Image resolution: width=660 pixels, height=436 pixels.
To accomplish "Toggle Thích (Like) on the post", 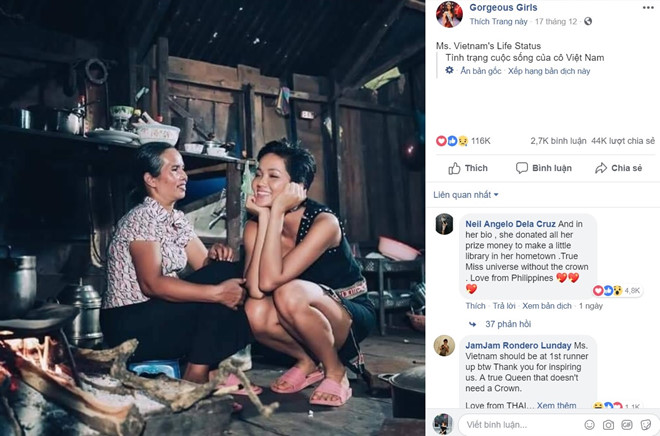I will tap(467, 168).
